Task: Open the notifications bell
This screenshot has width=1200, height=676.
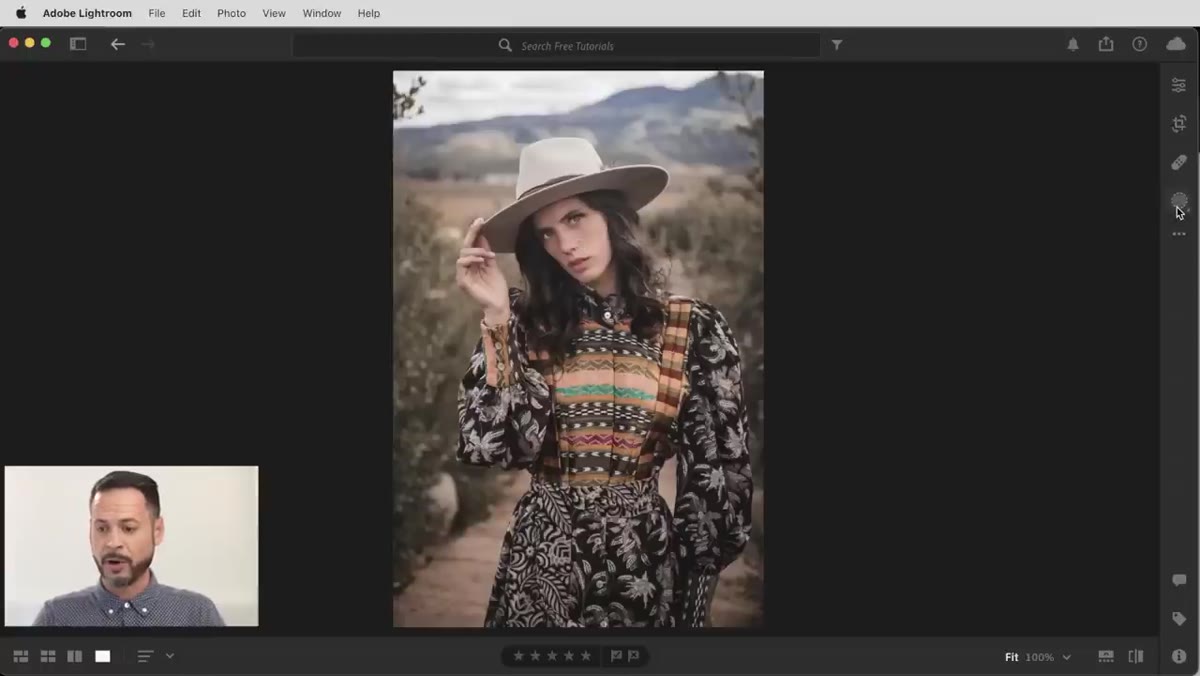Action: pyautogui.click(x=1073, y=45)
